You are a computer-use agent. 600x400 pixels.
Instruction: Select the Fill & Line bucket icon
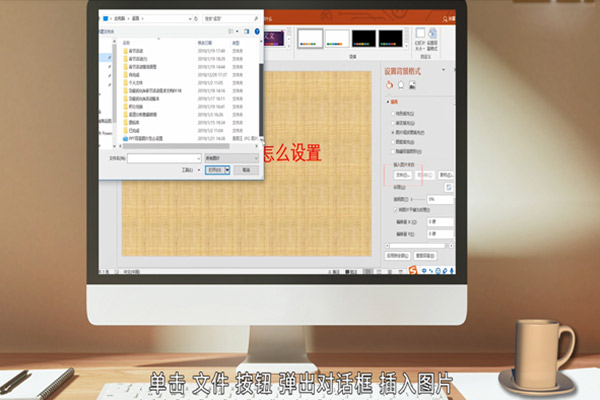389,85
